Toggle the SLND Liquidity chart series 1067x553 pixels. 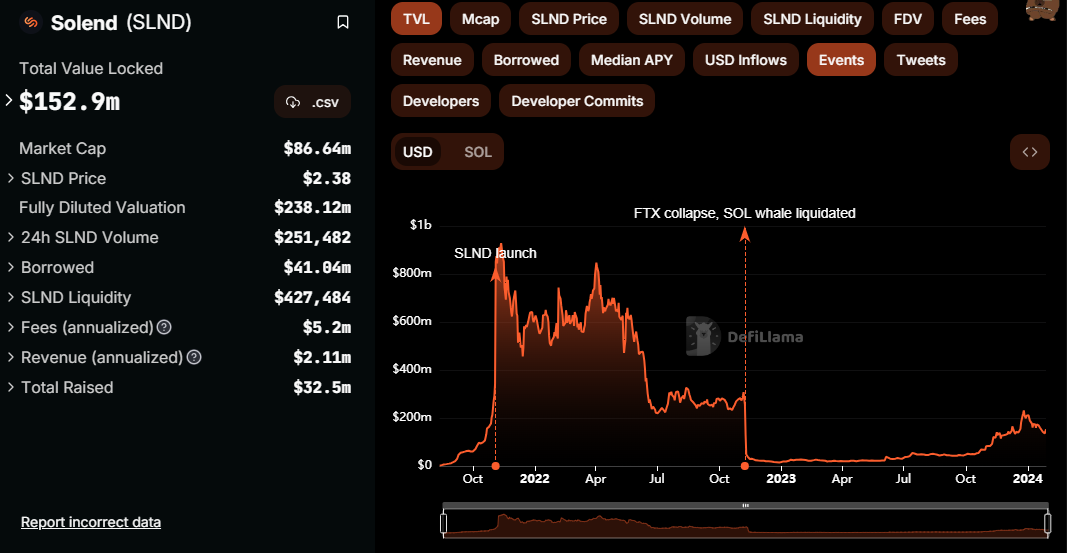tap(812, 19)
